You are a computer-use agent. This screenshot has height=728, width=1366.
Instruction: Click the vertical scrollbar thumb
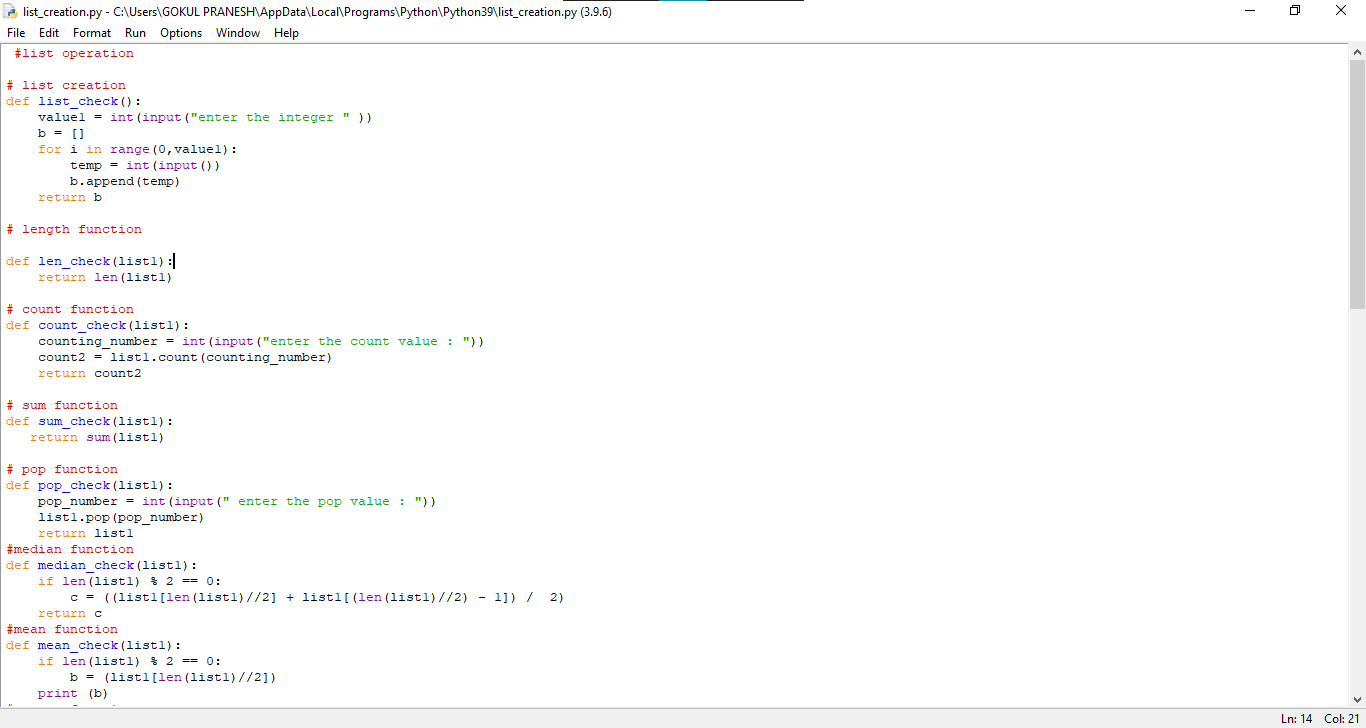(x=1357, y=185)
